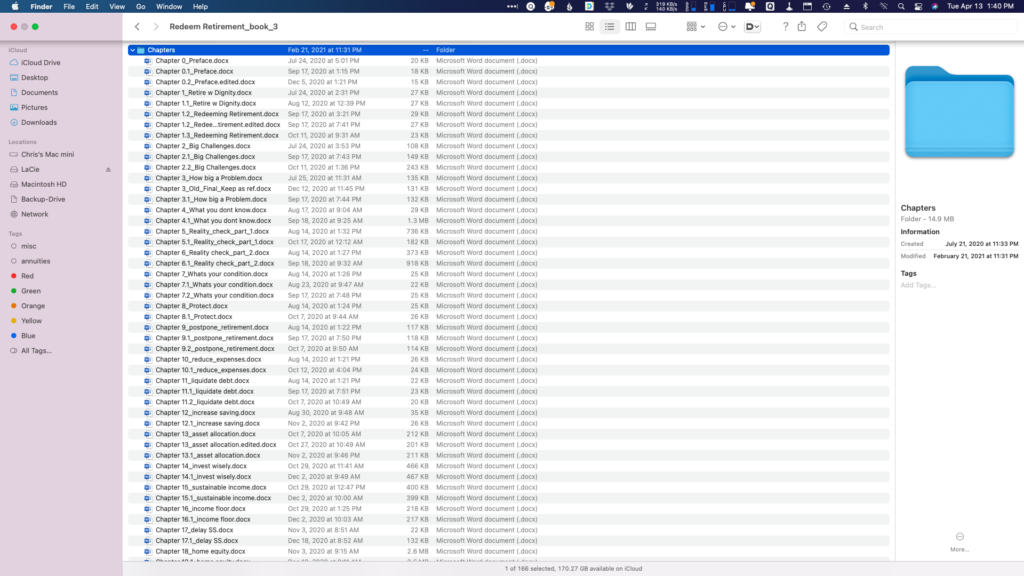Click the menu bar date and time
Viewport: 1024px width, 576px height.
click(980, 7)
